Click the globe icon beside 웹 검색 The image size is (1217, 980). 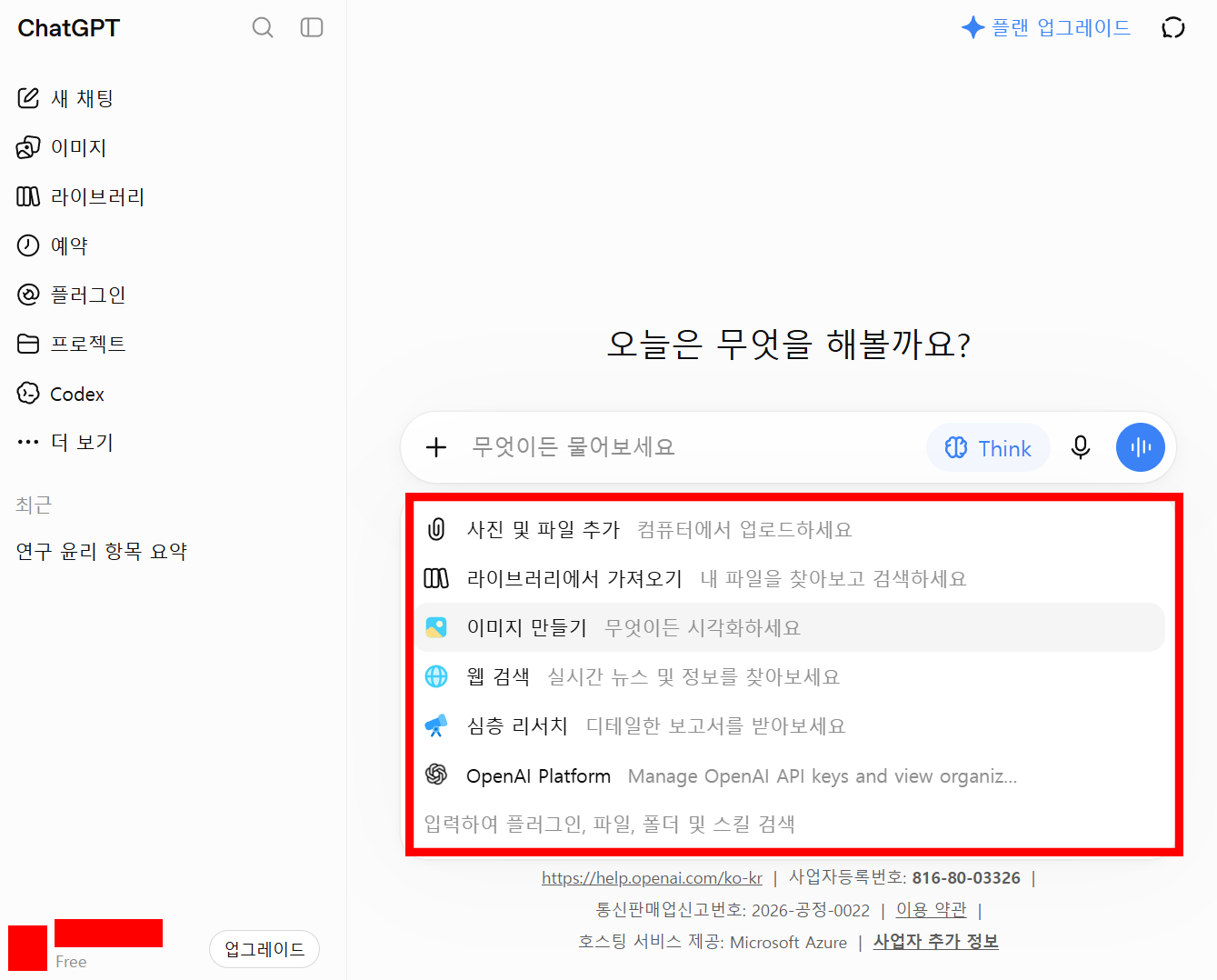(x=436, y=676)
